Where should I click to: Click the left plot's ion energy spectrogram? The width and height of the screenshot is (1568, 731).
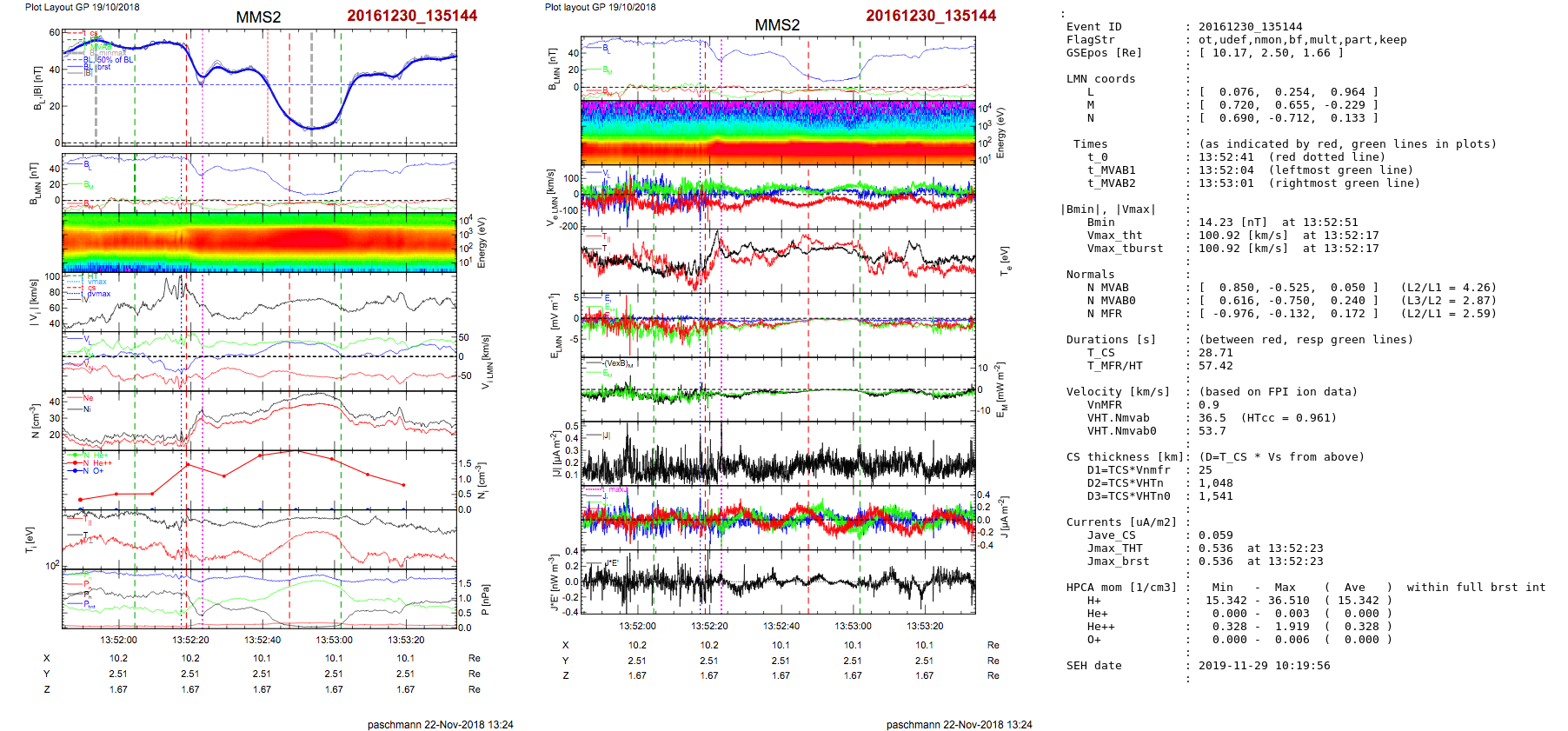coord(259,242)
